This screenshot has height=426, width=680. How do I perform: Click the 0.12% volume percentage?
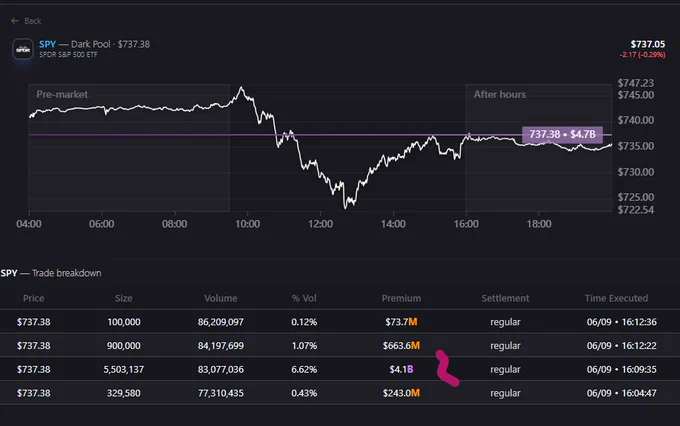[x=304, y=322]
